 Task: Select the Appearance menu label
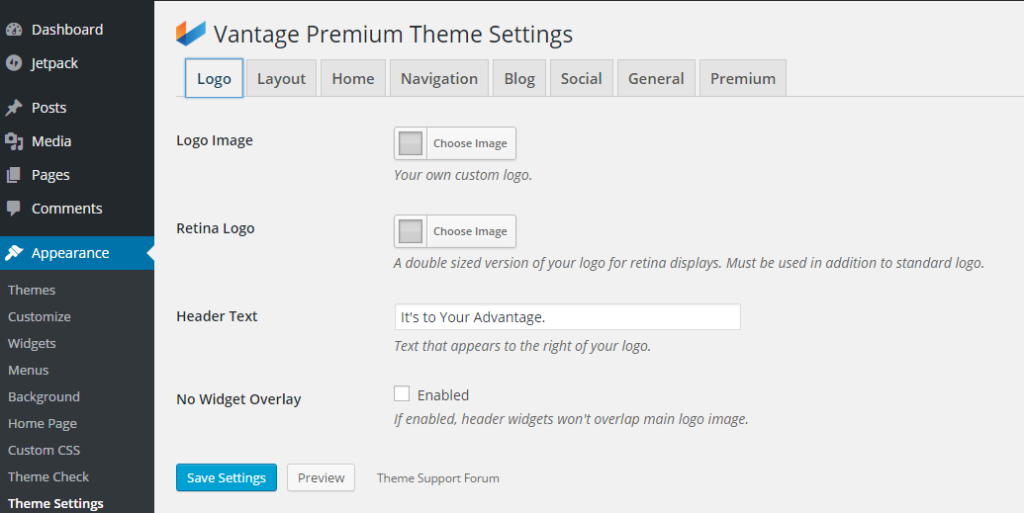(71, 253)
